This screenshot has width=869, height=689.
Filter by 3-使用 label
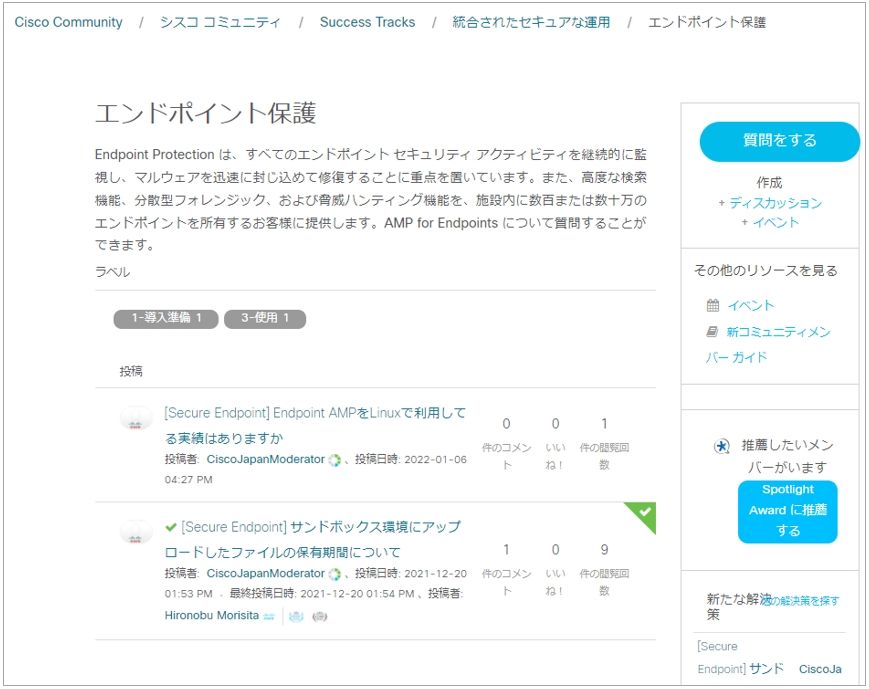(265, 318)
